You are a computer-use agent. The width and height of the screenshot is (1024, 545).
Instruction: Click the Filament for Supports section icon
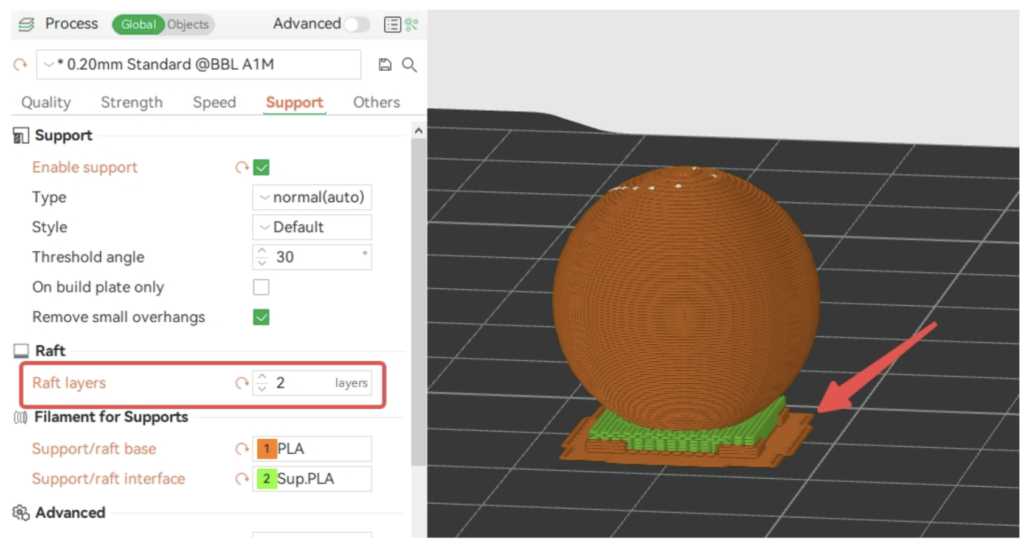point(20,417)
